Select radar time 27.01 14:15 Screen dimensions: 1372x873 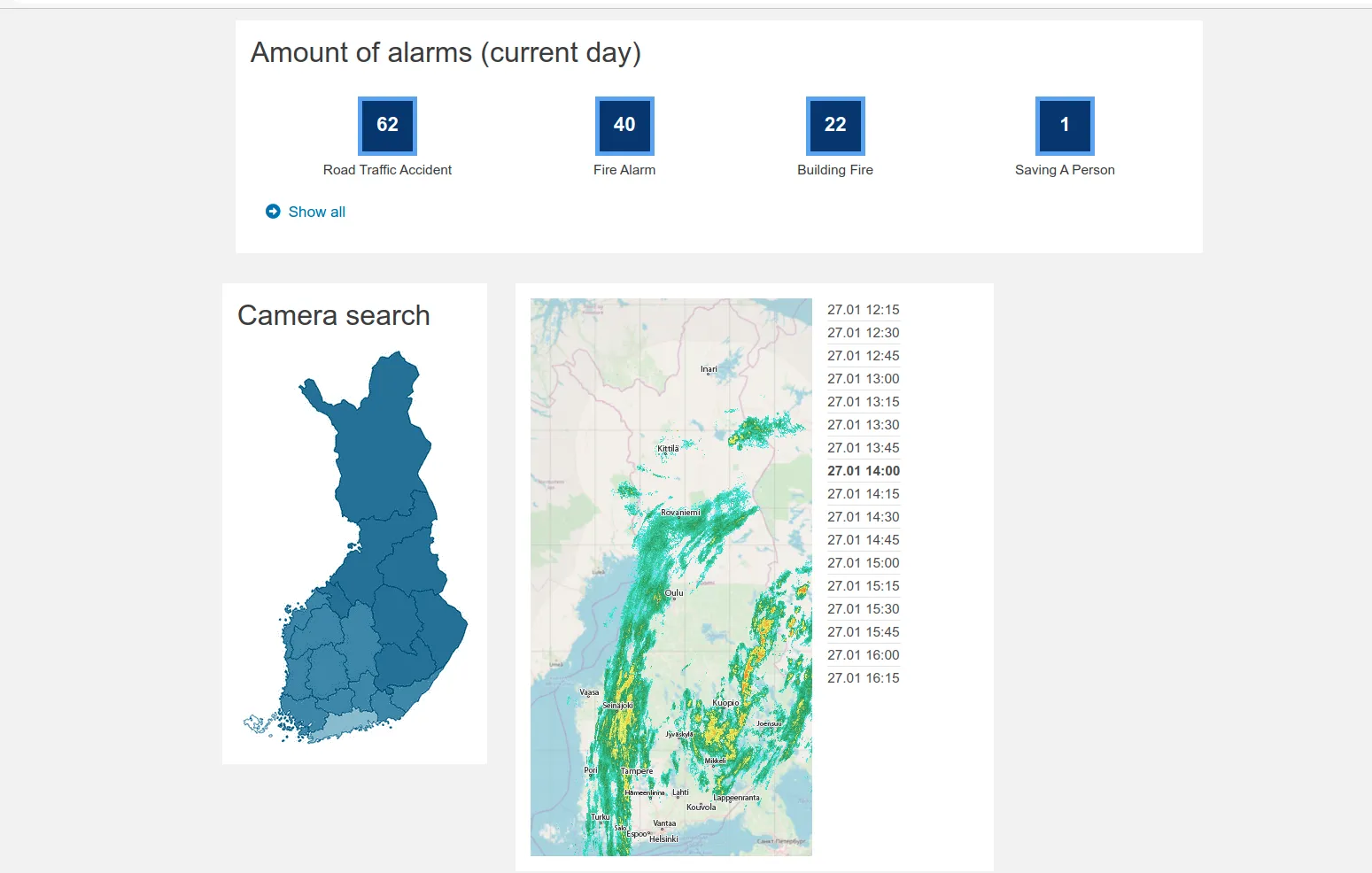[x=864, y=494]
